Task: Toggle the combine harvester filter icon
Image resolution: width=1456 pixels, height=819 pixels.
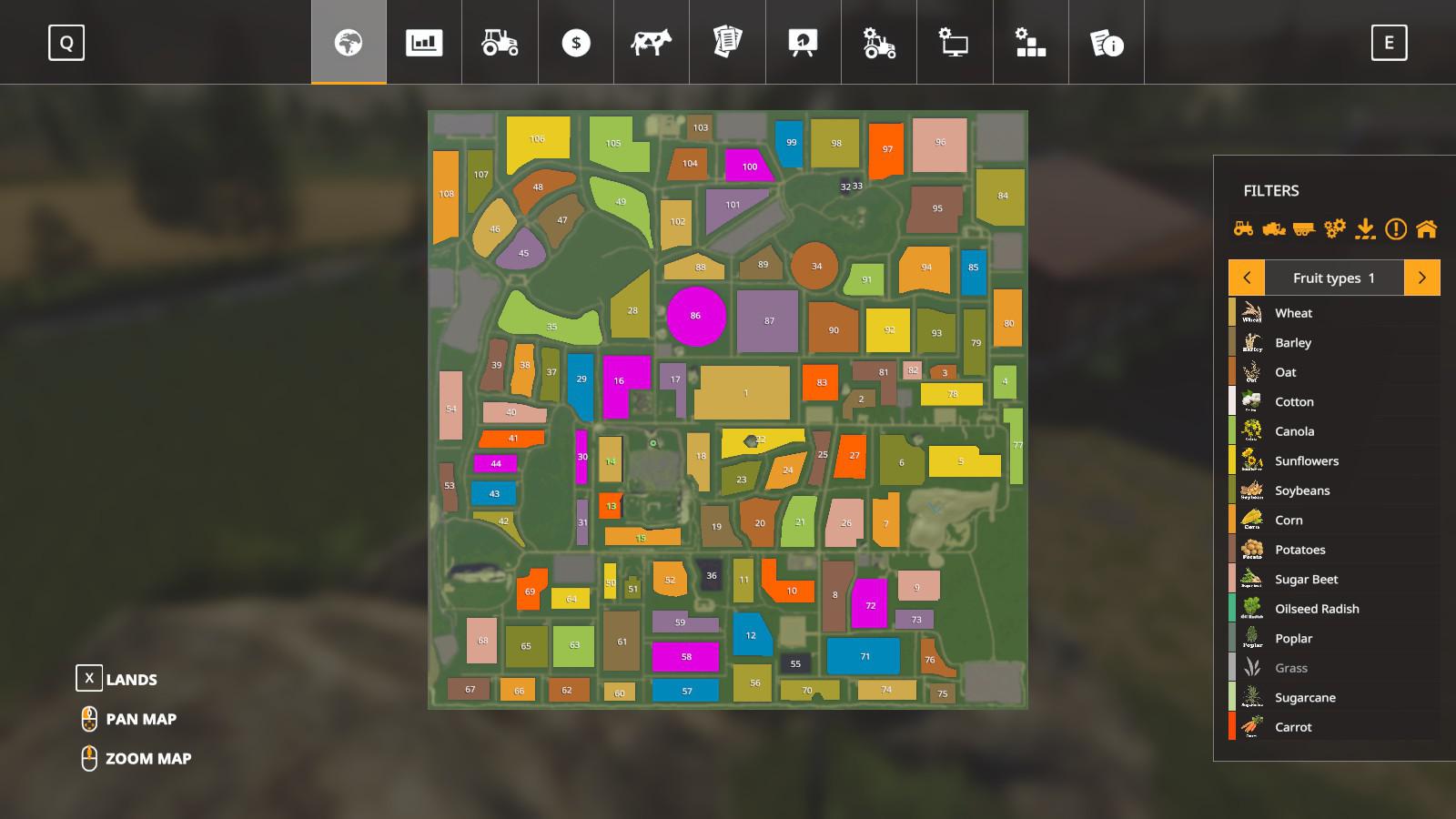Action: click(x=1273, y=229)
